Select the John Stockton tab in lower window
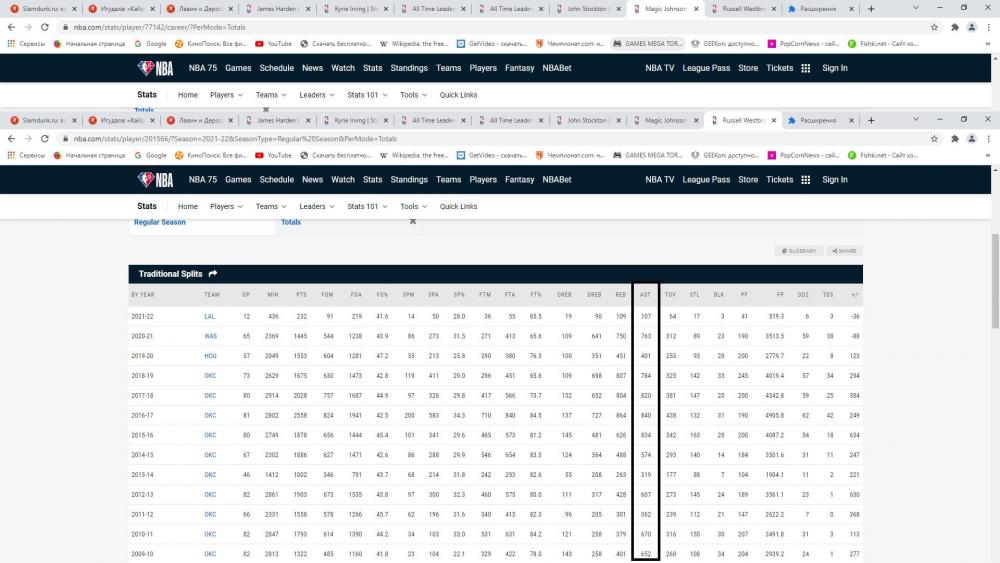The height and width of the screenshot is (563, 1000). pyautogui.click(x=586, y=120)
